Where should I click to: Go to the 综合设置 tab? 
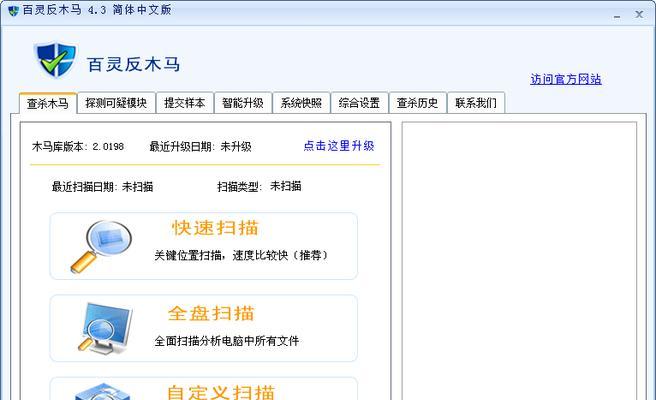[359, 103]
